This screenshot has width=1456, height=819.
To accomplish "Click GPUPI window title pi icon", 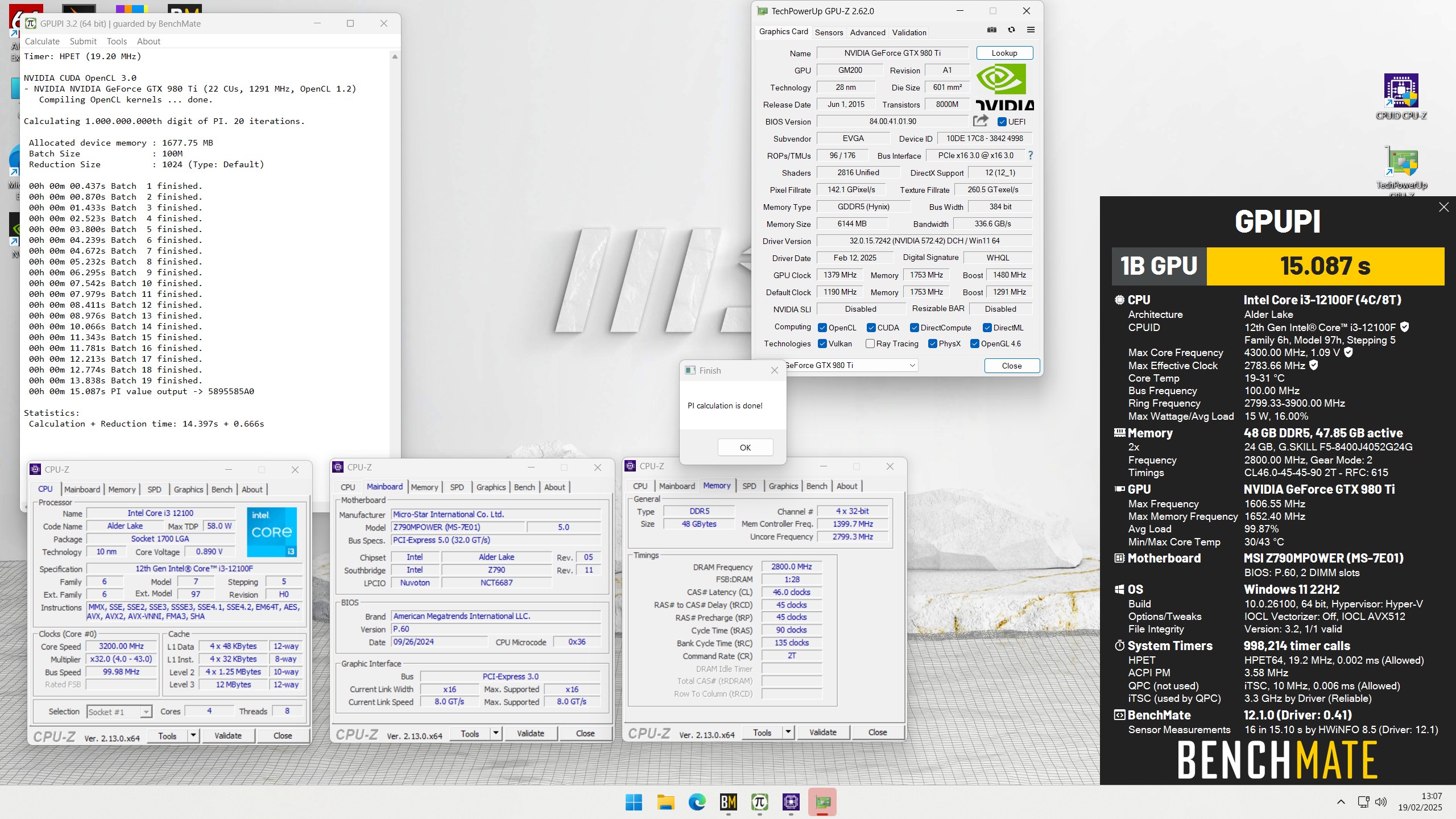I will [x=31, y=23].
